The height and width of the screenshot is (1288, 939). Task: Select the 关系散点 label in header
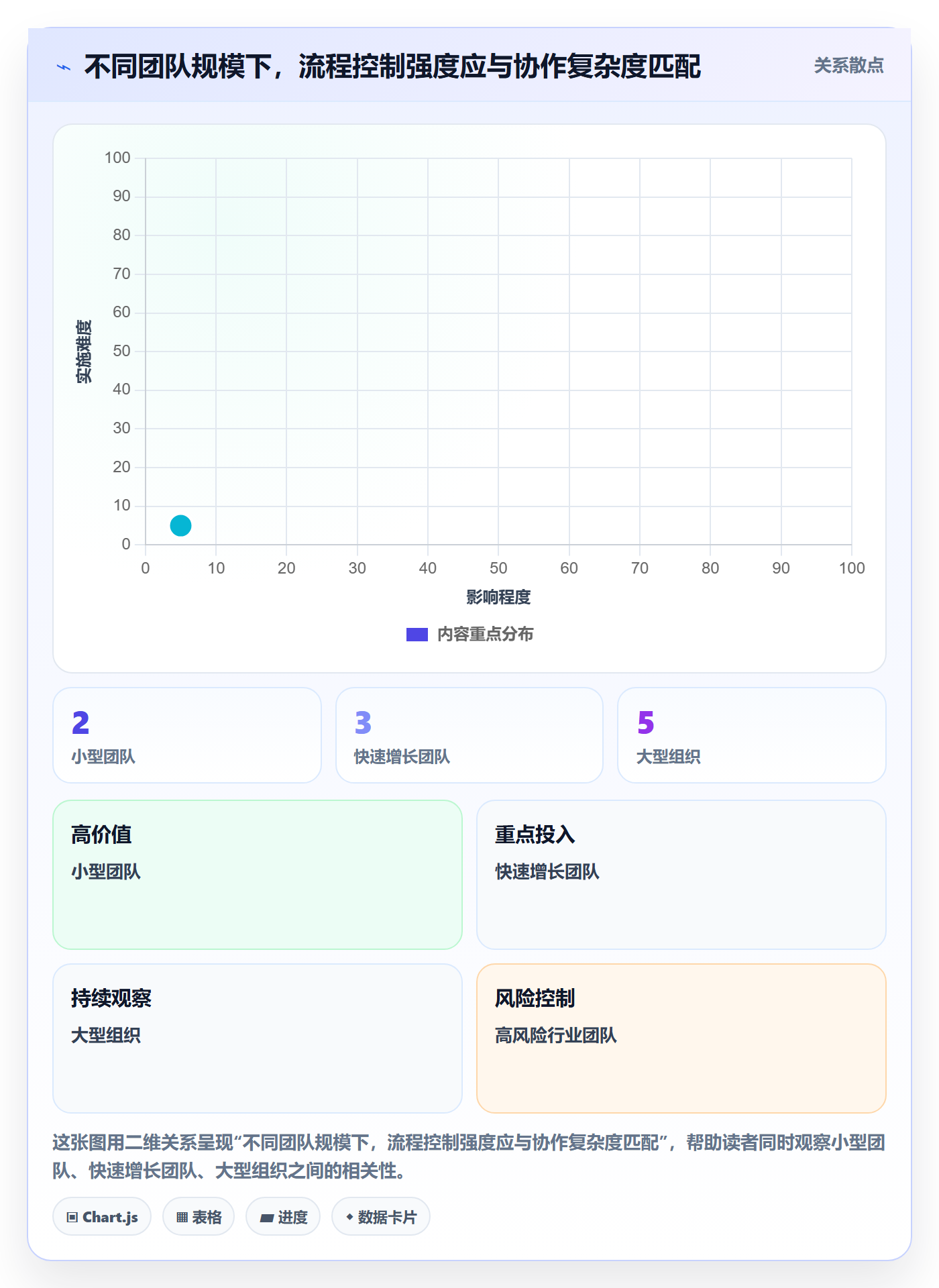[x=848, y=66]
